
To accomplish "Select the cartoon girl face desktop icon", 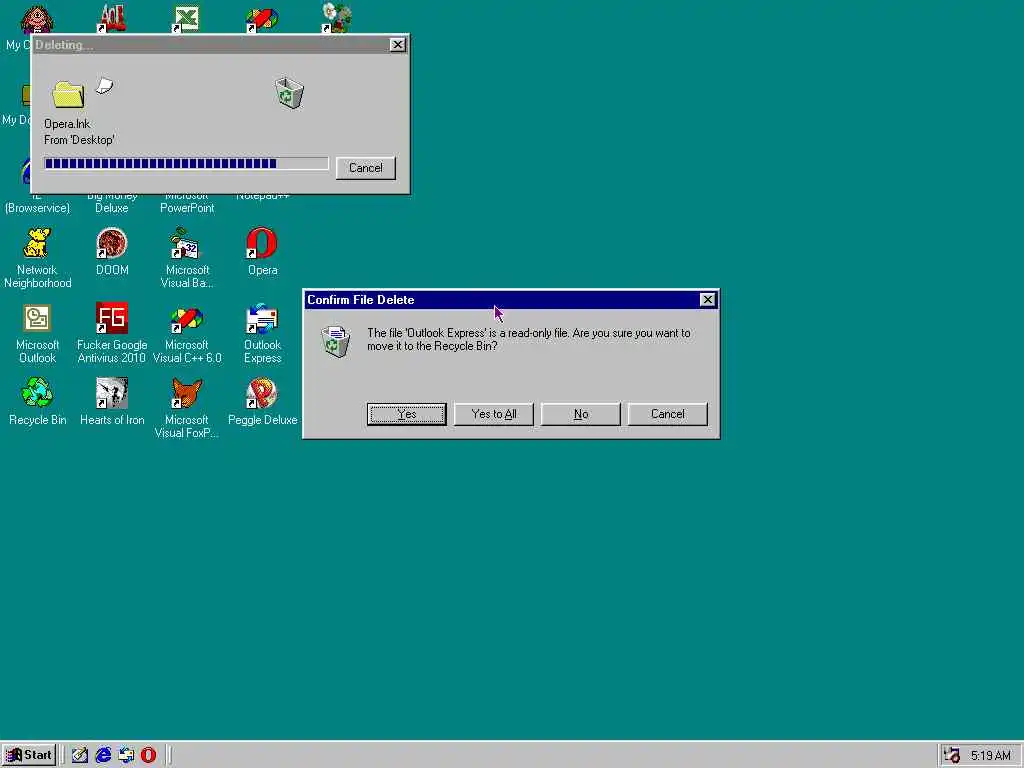I will pyautogui.click(x=37, y=18).
